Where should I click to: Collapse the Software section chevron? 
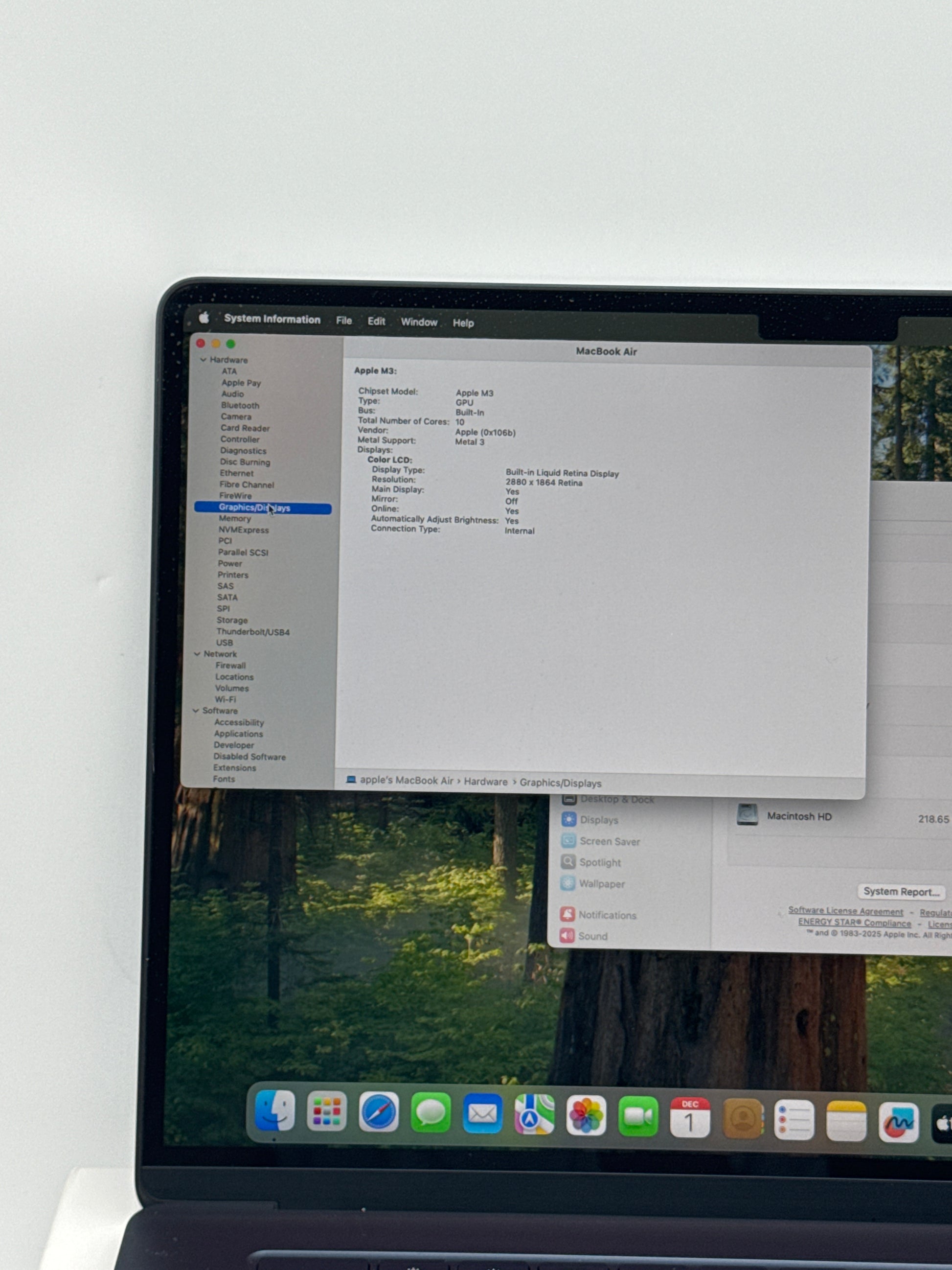point(196,711)
